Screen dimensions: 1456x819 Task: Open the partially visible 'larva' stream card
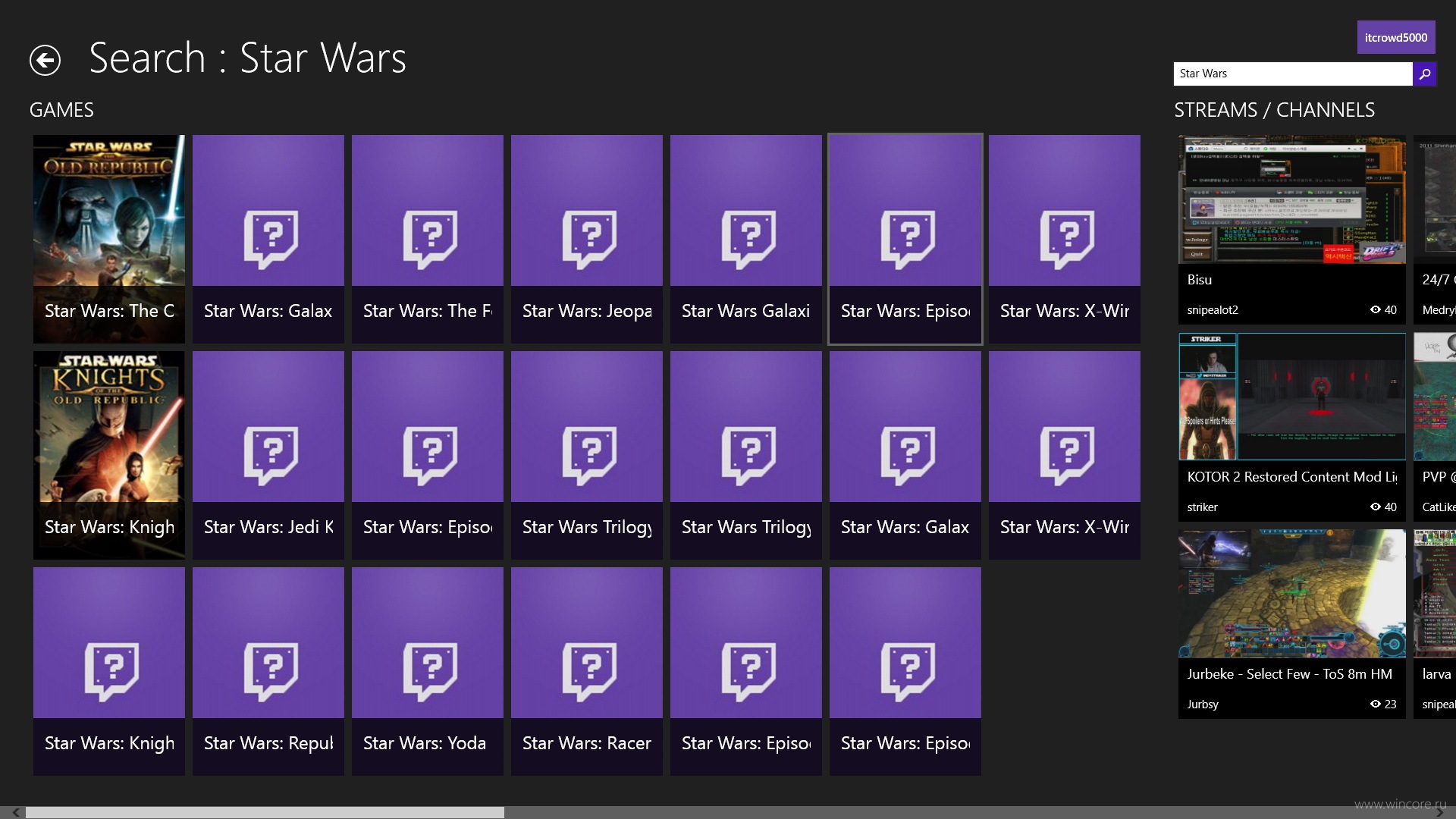1435,624
